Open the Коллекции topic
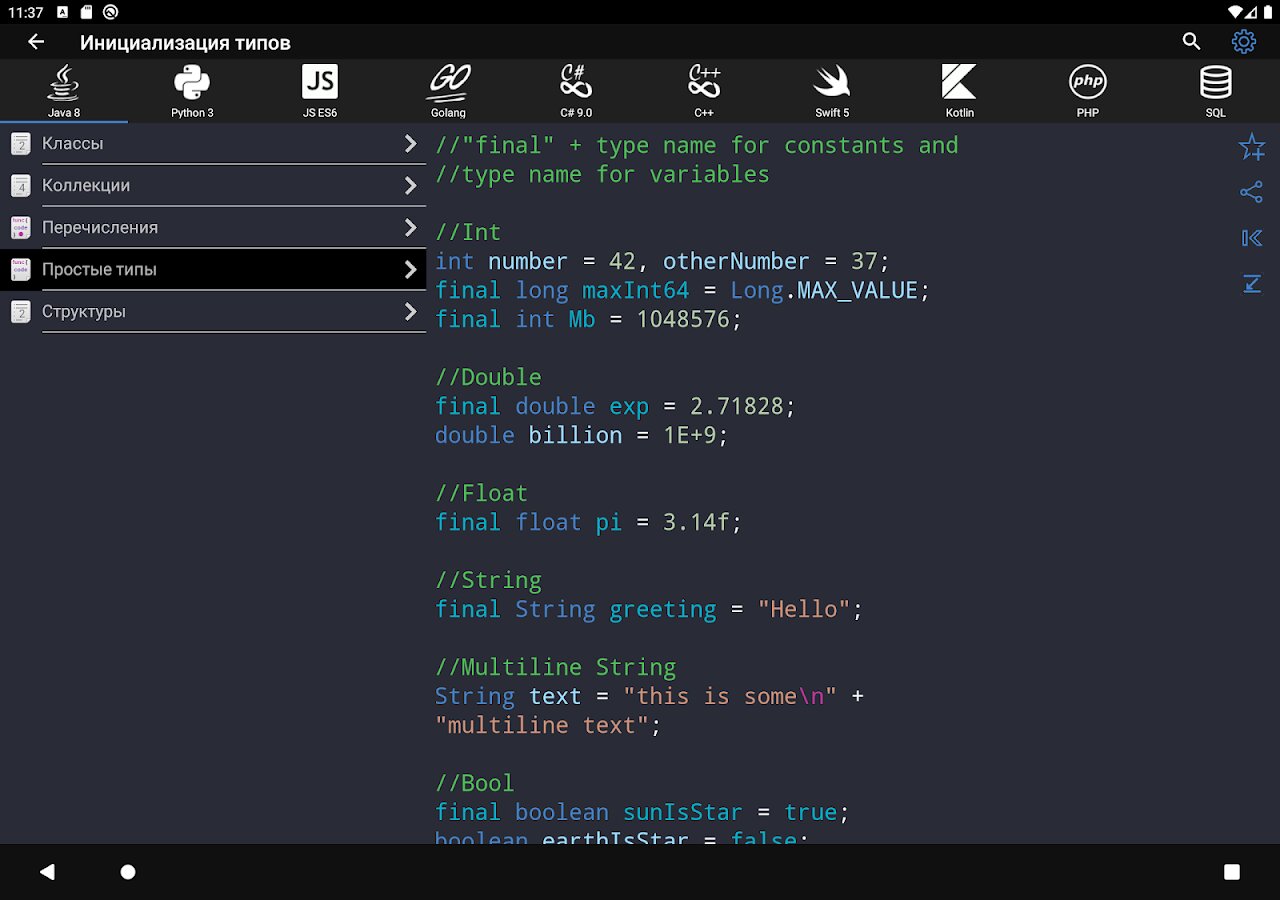Image resolution: width=1280 pixels, height=900 pixels. [x=214, y=186]
